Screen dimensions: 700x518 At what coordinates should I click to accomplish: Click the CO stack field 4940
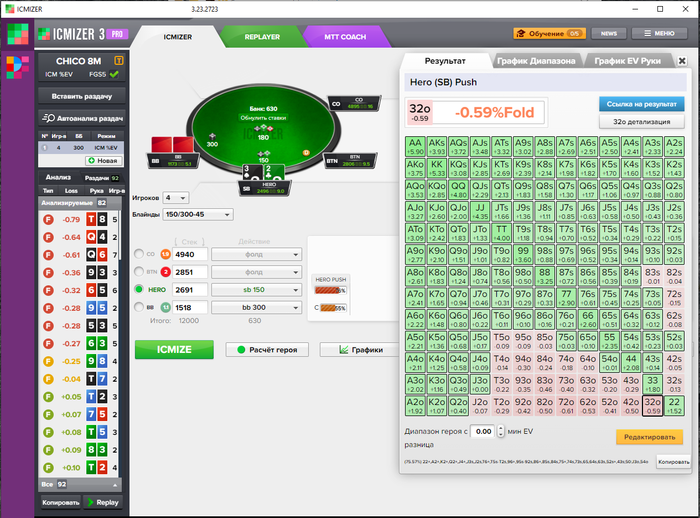point(190,254)
